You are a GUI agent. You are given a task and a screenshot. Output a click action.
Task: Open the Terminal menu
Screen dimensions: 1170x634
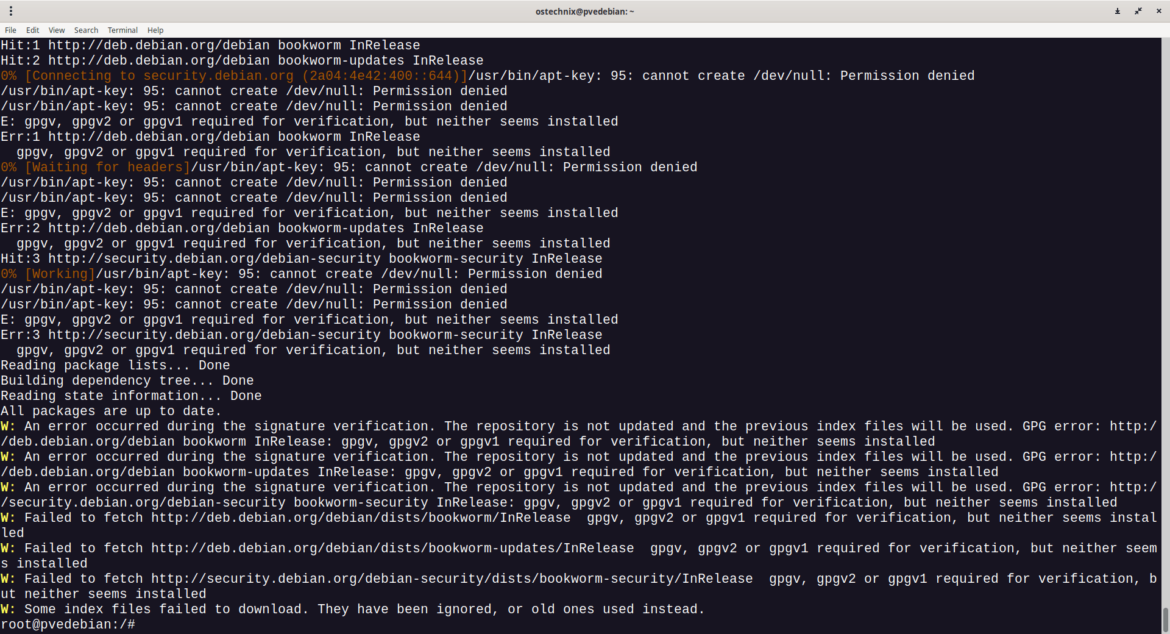[x=122, y=29]
